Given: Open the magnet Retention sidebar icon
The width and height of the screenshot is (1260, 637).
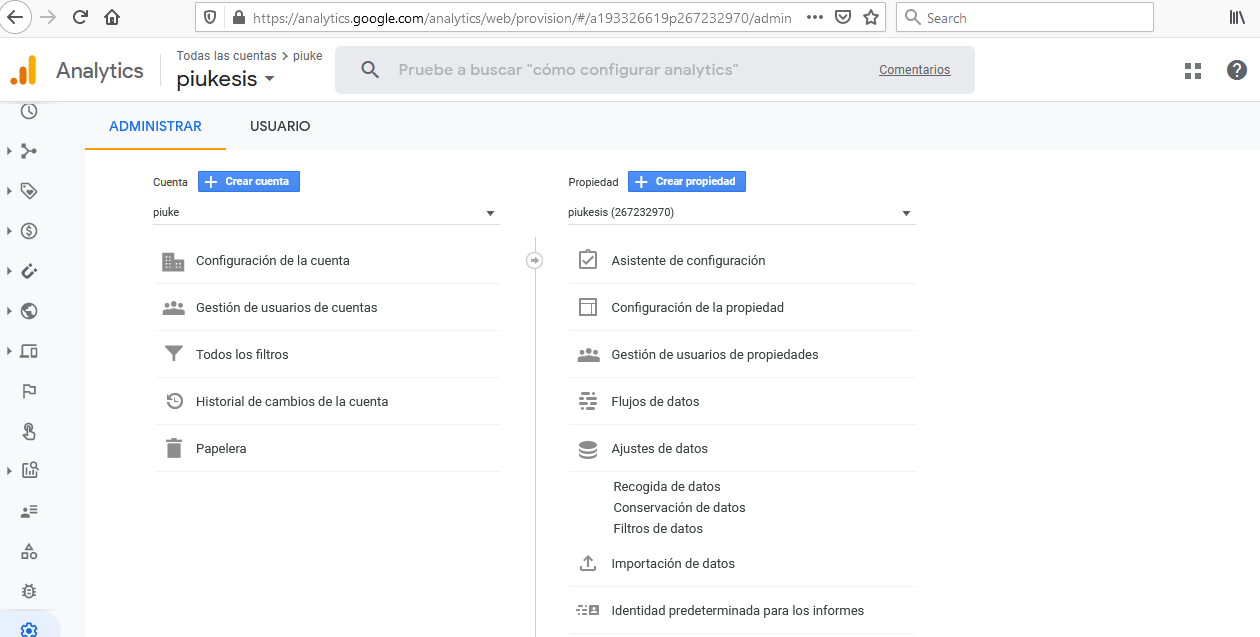Looking at the screenshot, I should [29, 271].
